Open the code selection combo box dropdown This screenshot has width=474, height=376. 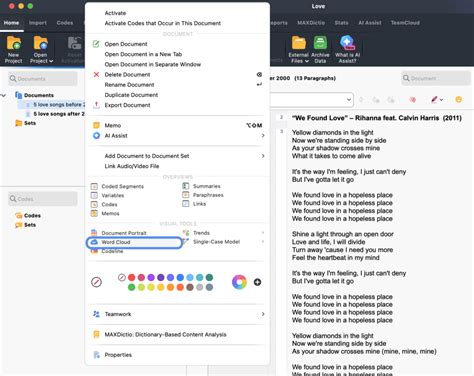(349, 99)
